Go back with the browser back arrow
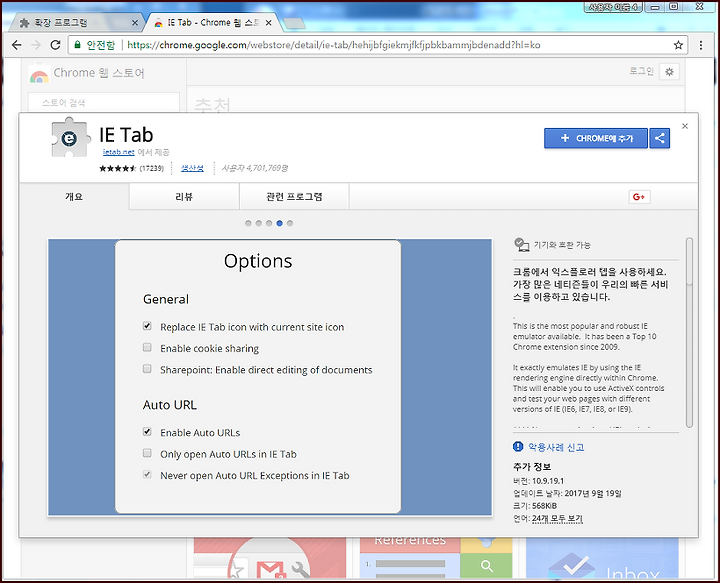720x583 pixels. [x=17, y=45]
